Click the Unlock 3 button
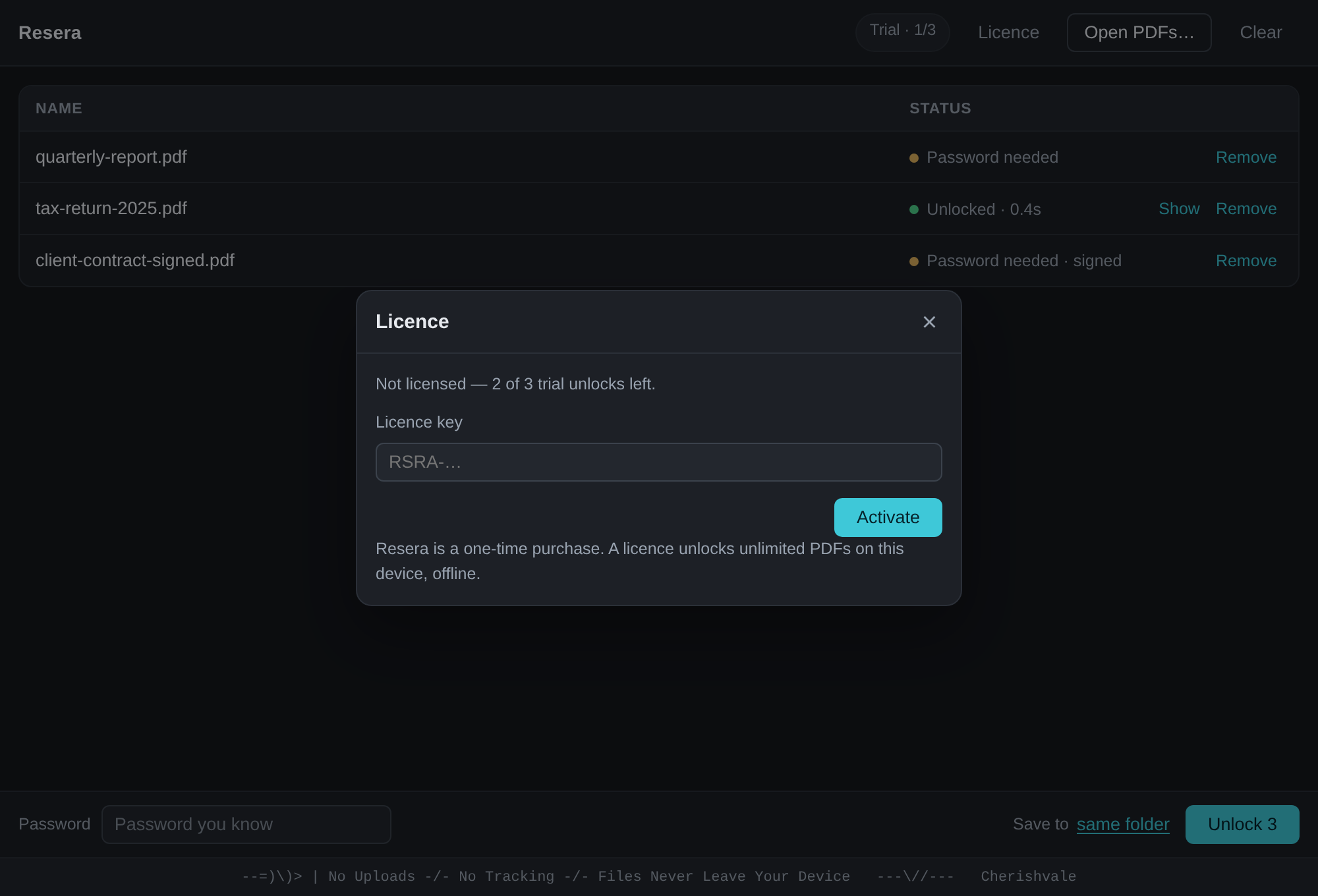This screenshot has height=896, width=1318. 1242,824
